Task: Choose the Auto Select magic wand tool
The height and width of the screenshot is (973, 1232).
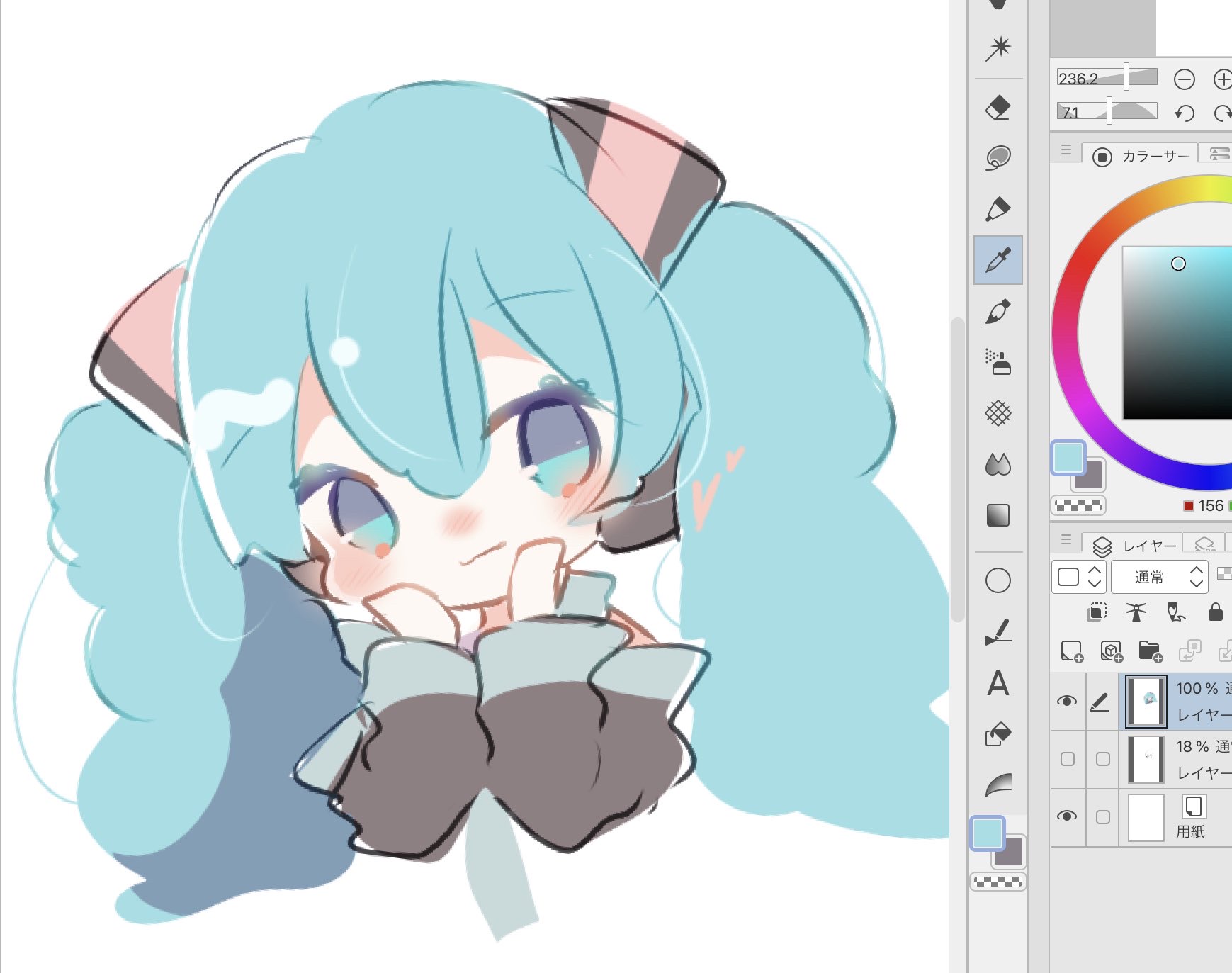Action: [x=998, y=48]
